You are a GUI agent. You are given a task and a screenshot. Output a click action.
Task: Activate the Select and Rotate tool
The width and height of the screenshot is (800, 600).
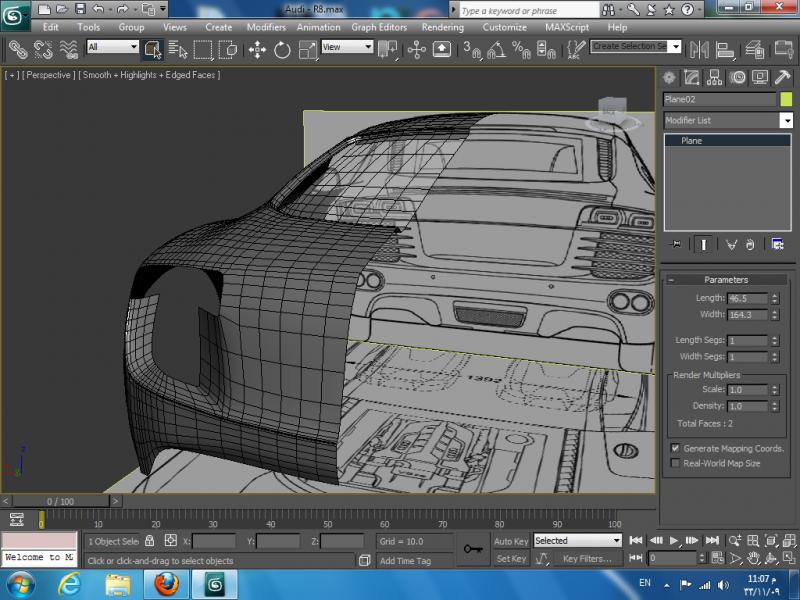click(x=282, y=49)
